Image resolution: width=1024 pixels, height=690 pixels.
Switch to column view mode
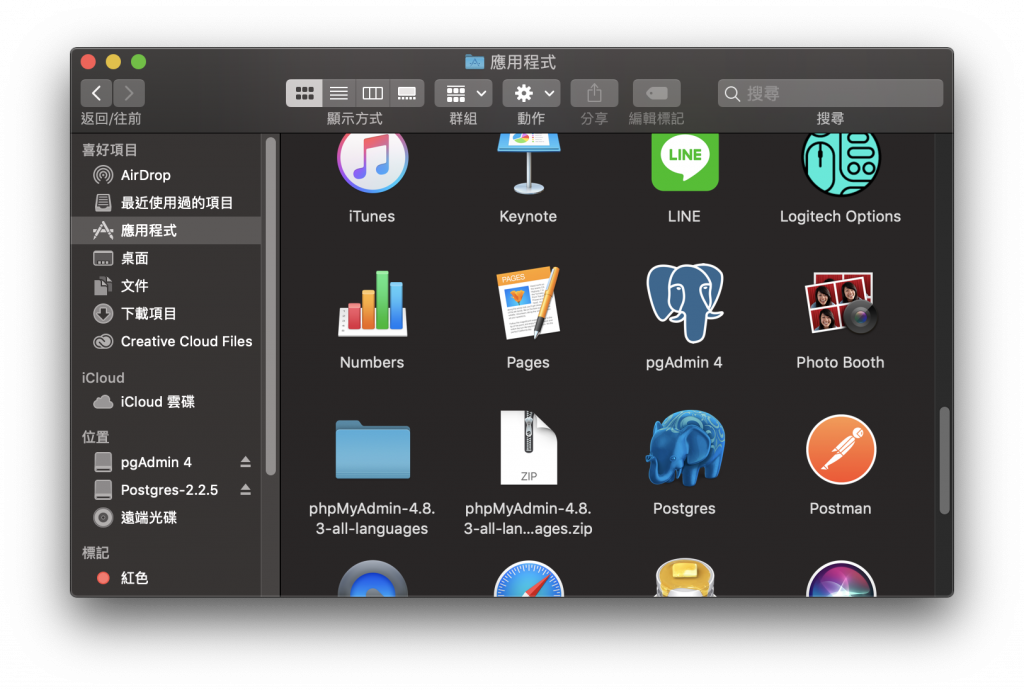click(x=372, y=93)
